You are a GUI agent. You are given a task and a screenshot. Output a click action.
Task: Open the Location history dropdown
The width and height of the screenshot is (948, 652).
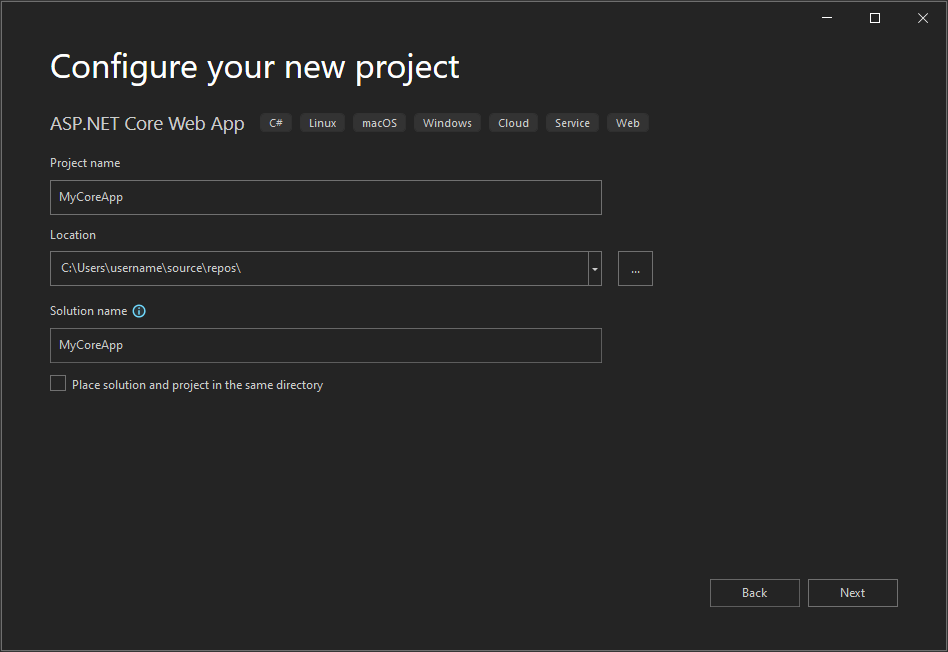tap(594, 268)
